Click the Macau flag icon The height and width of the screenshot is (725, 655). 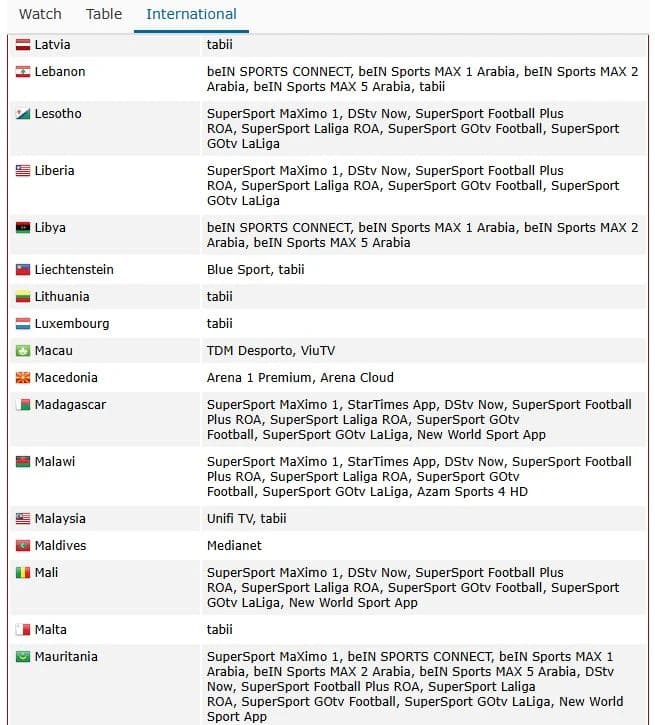[x=23, y=351]
